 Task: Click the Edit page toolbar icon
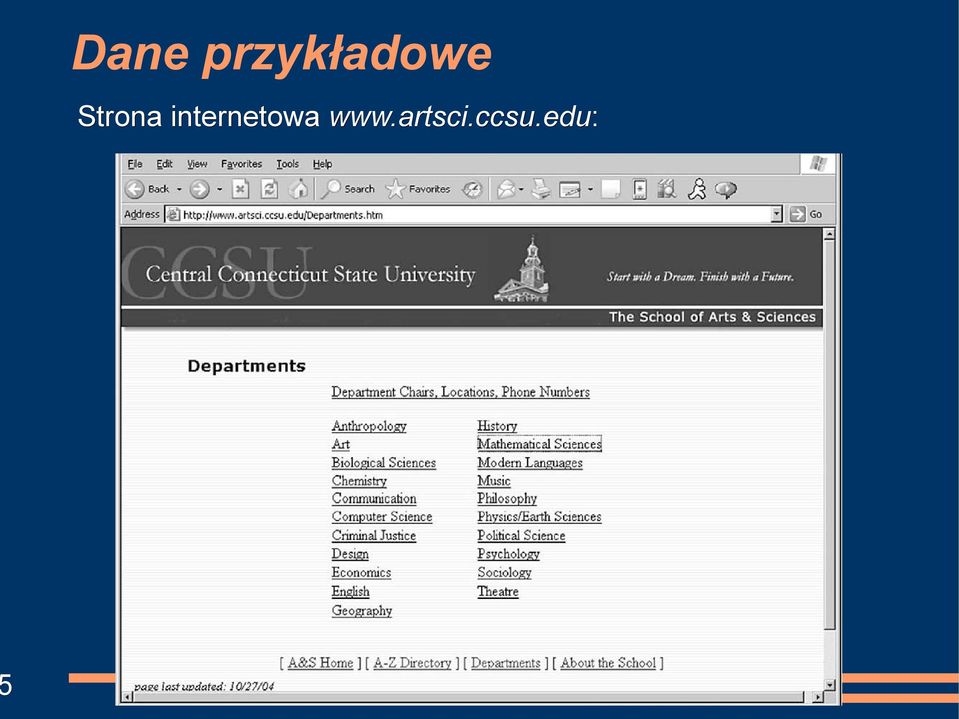pos(569,190)
